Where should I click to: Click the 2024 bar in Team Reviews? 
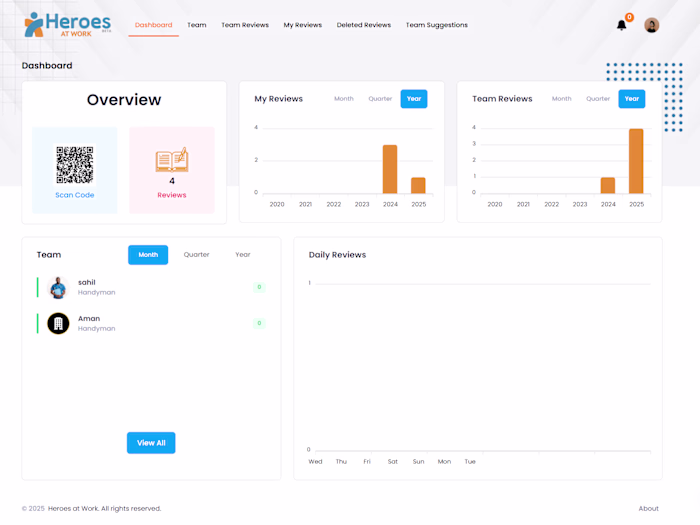[x=608, y=186]
